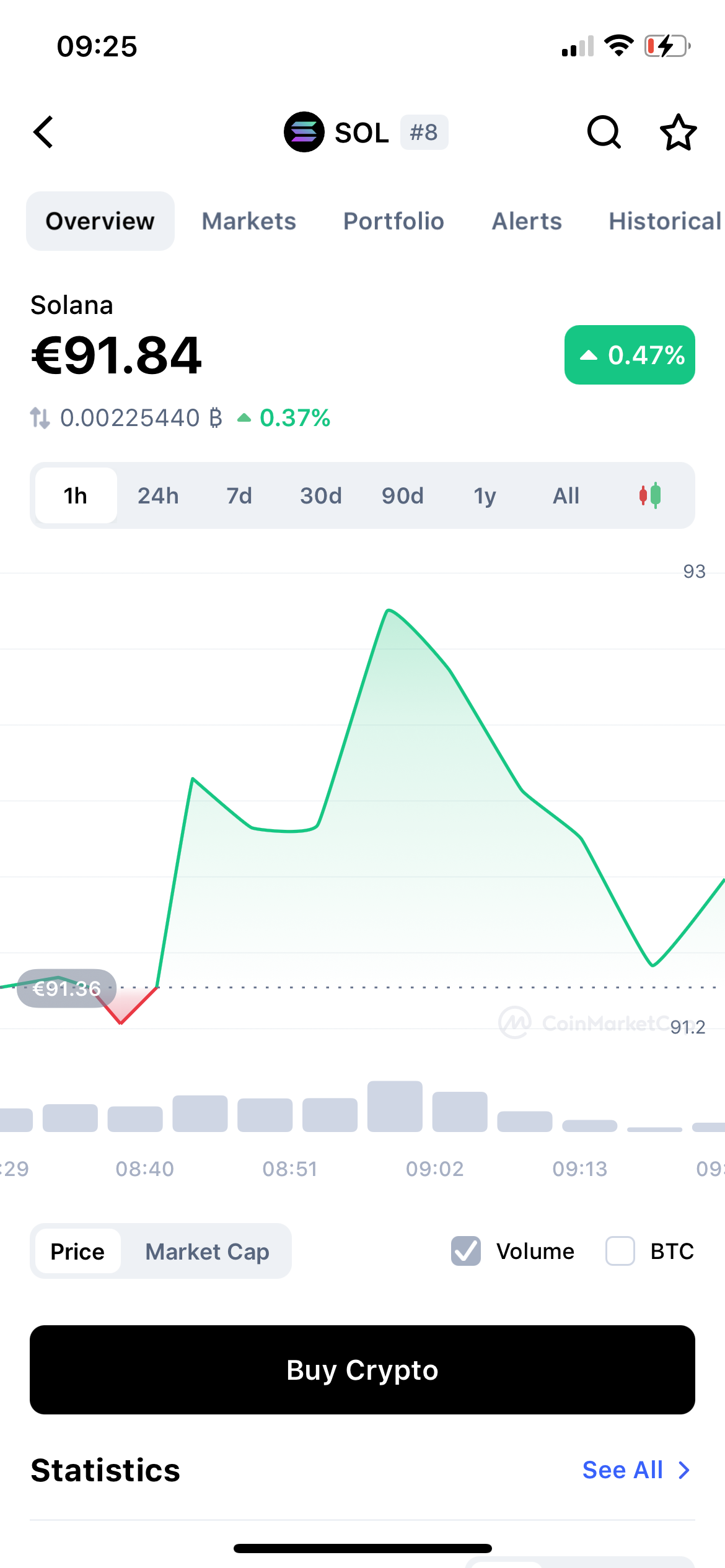The width and height of the screenshot is (725, 1568).
Task: Expand Statistics with See All chevron
Action: pos(684,1470)
